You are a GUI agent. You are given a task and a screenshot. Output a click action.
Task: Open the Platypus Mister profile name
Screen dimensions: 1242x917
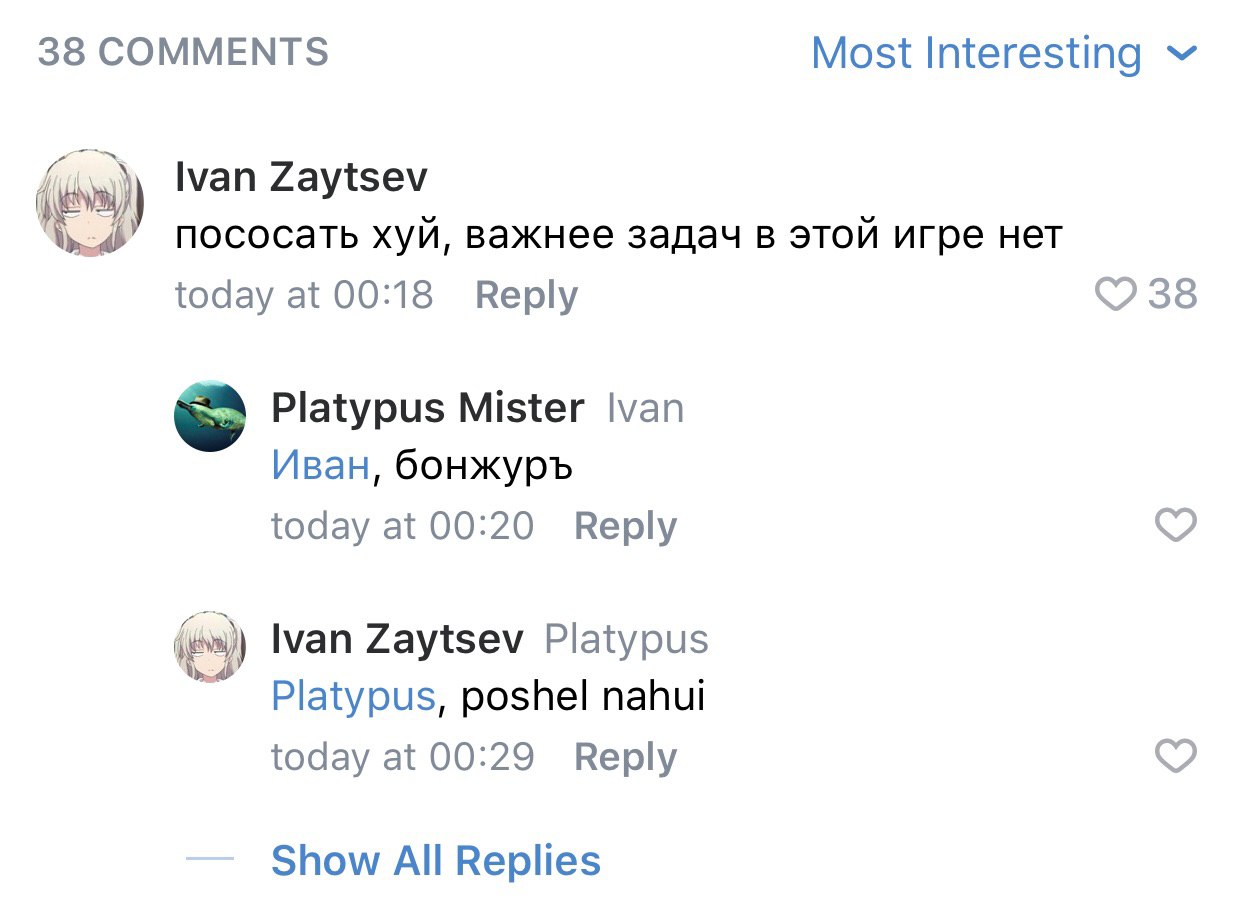[x=427, y=408]
